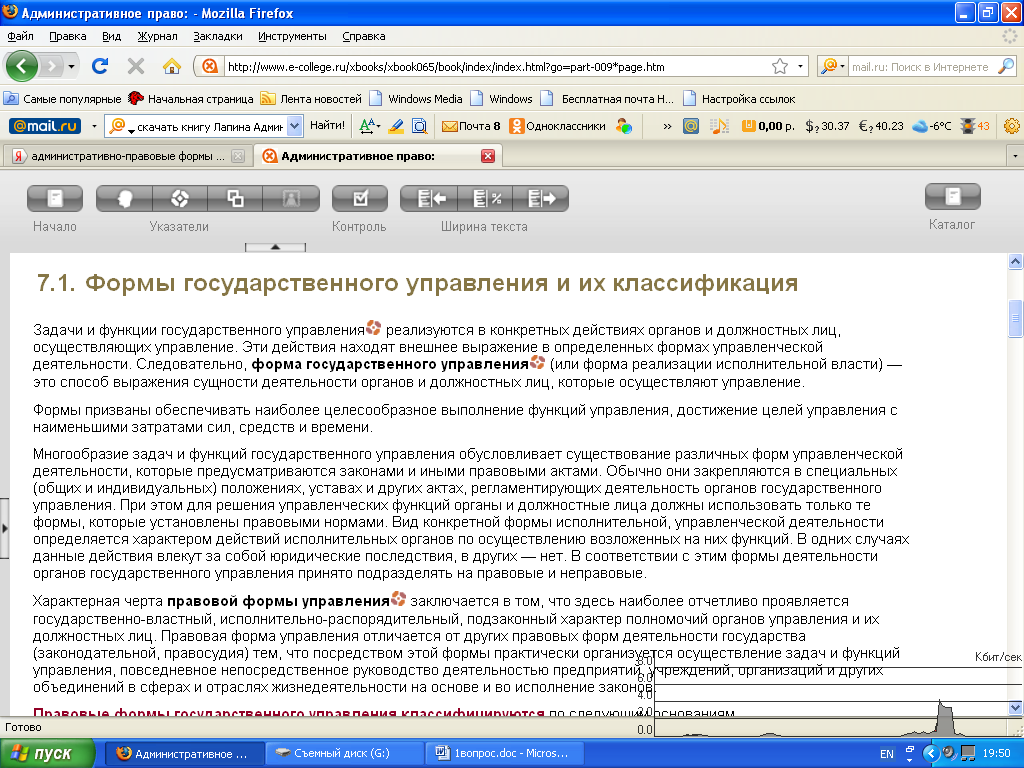Image resolution: width=1024 pixels, height=768 pixels.
Task: Expand the back/forward history dropdown
Action: (71, 67)
